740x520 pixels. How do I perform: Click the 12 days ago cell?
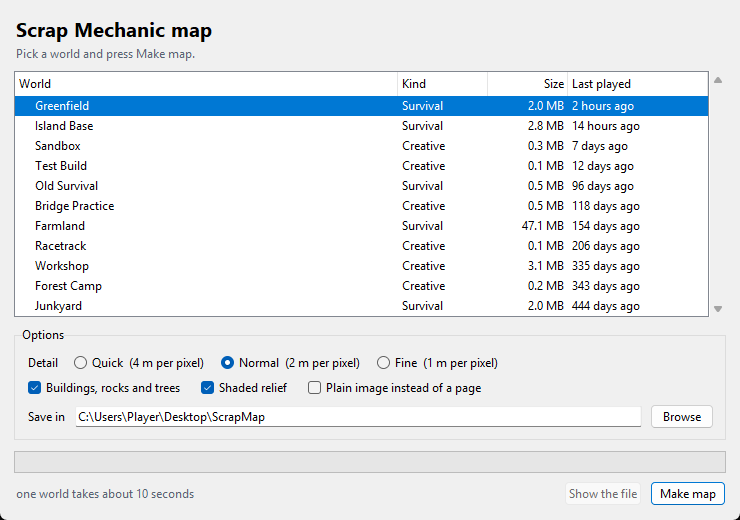603,166
